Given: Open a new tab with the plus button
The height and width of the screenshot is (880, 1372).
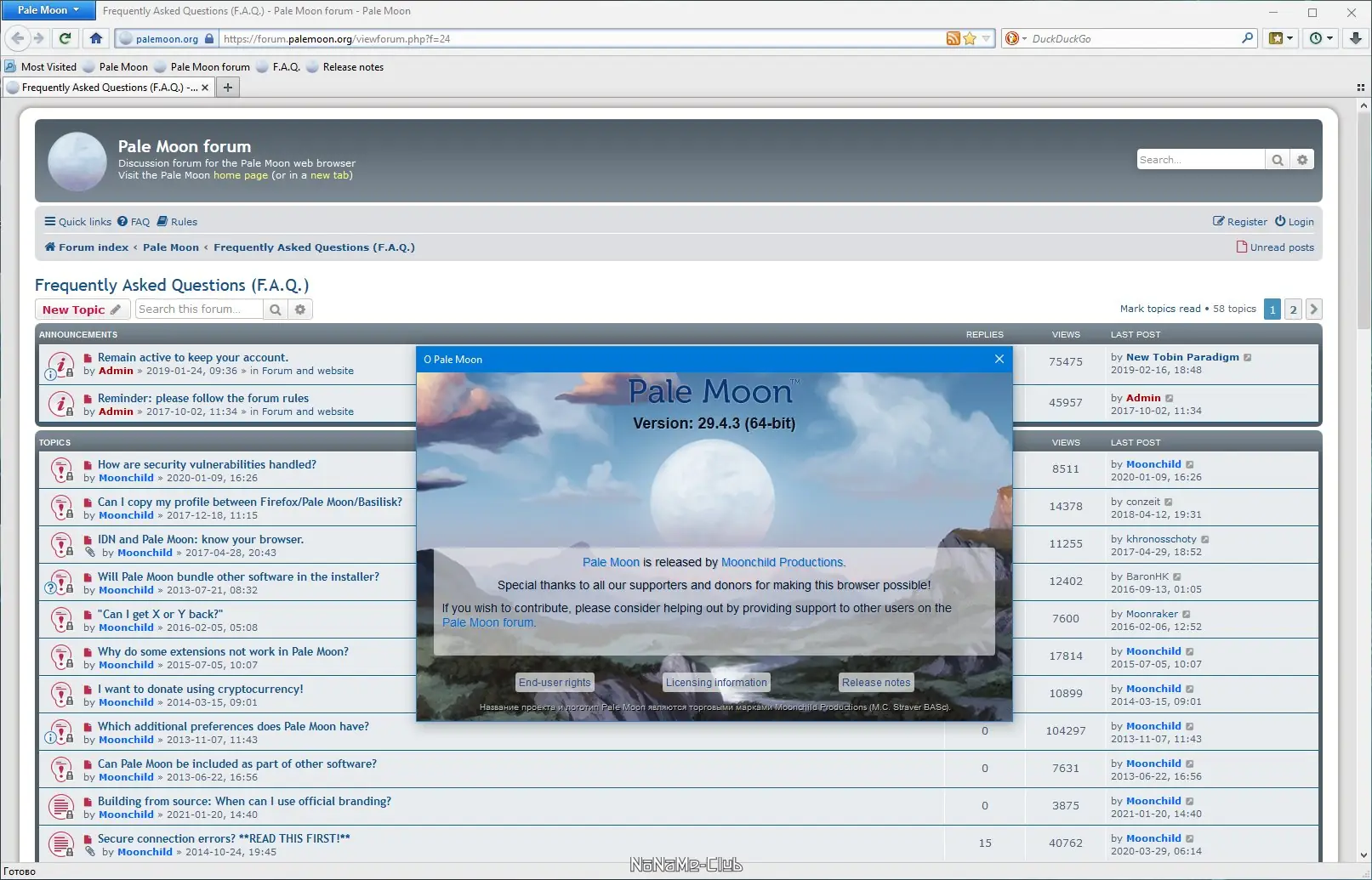Looking at the screenshot, I should pyautogui.click(x=227, y=88).
